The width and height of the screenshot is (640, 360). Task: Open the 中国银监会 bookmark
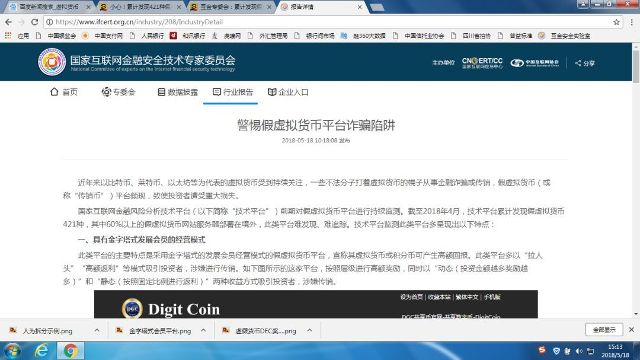(56, 36)
